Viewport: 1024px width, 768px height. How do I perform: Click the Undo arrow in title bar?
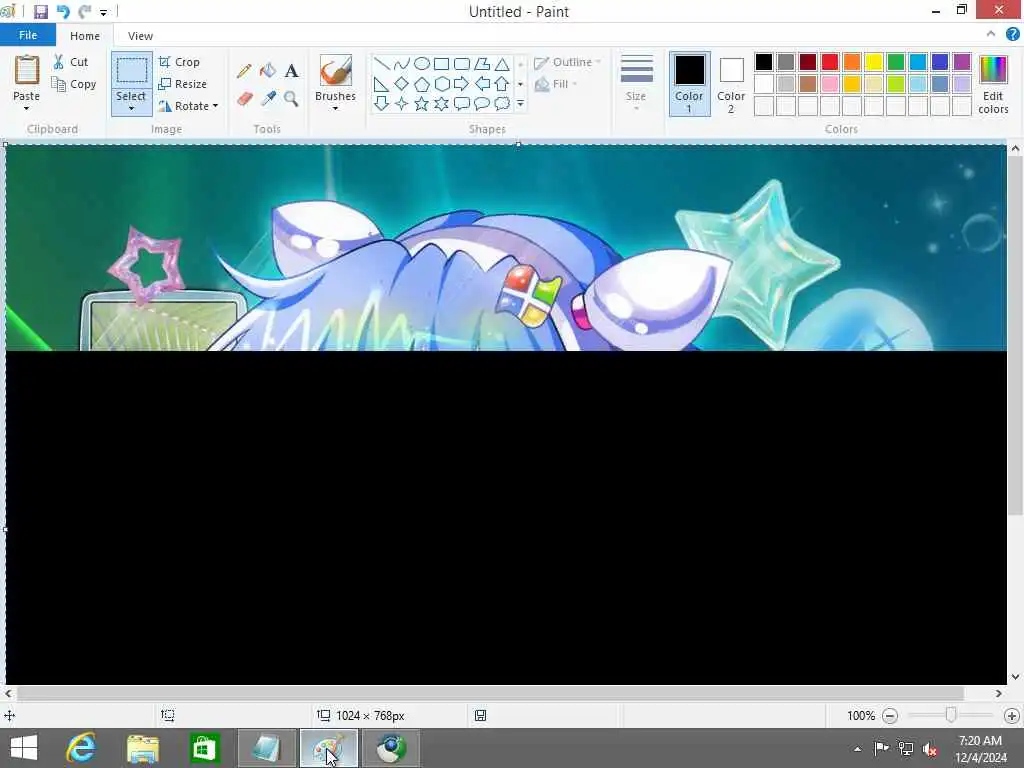click(63, 12)
